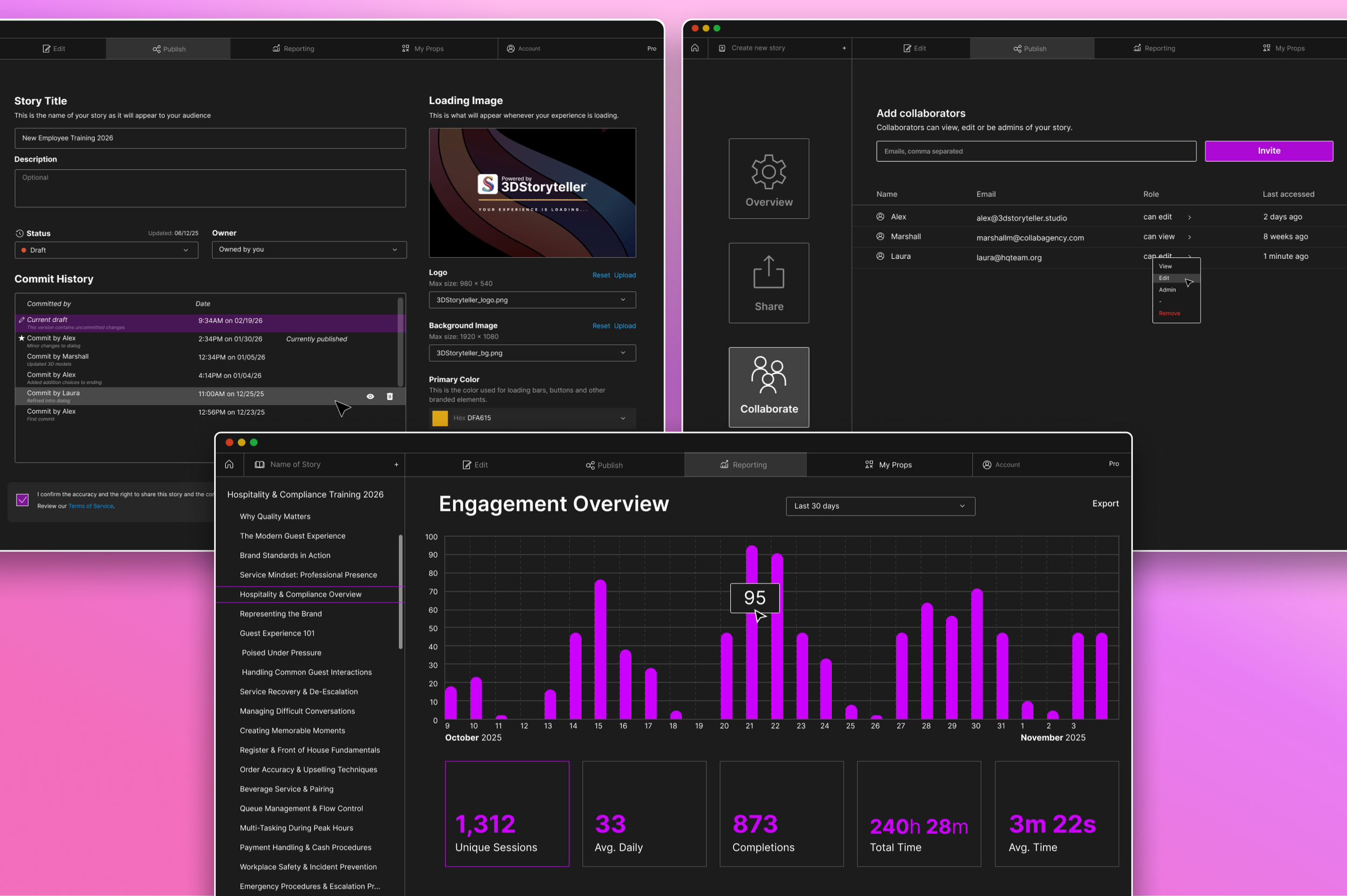
Task: Open the Owned by you dropdown
Action: (309, 249)
